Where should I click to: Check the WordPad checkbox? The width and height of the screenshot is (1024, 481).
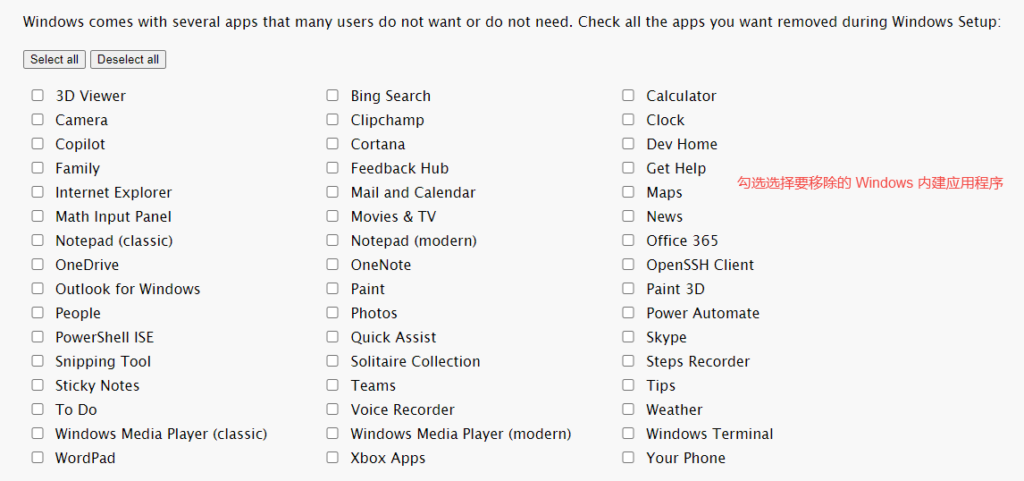click(37, 458)
